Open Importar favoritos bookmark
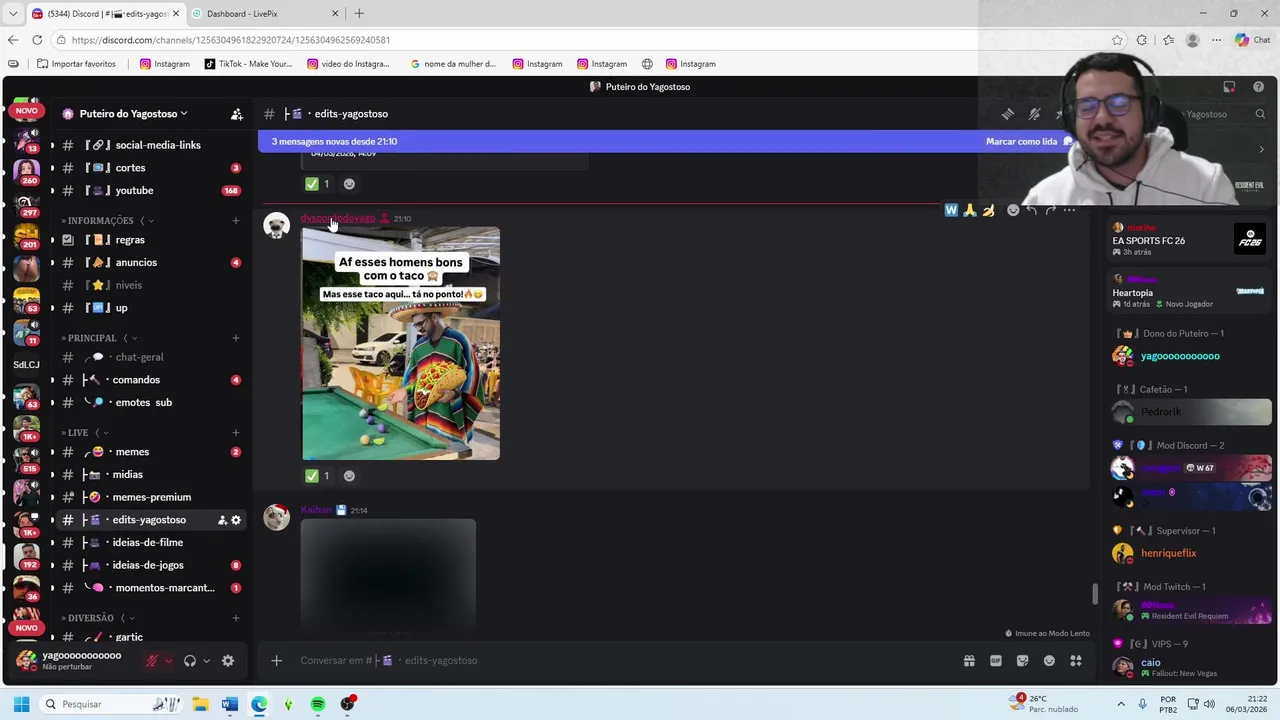 76,64
